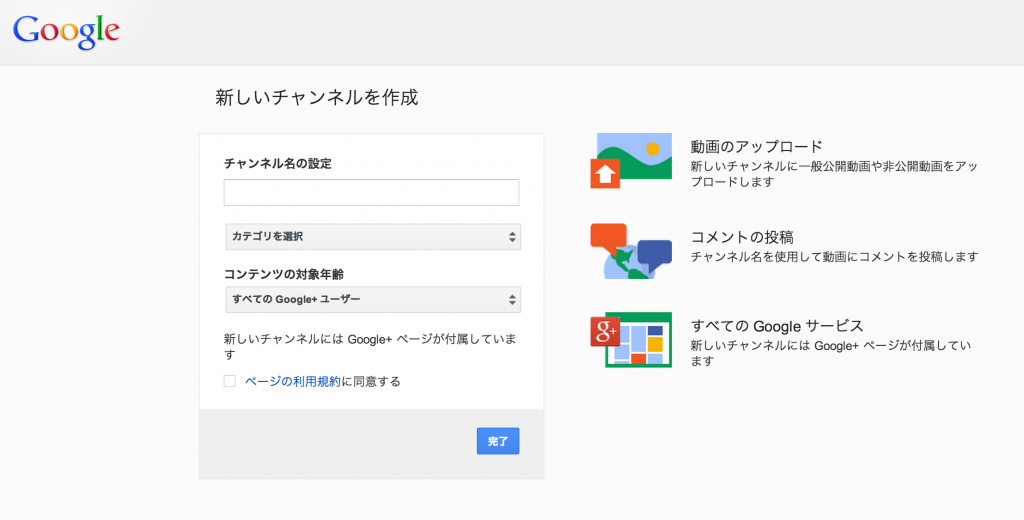Click the blue 完了 button
1024x520 pixels.
pos(498,441)
